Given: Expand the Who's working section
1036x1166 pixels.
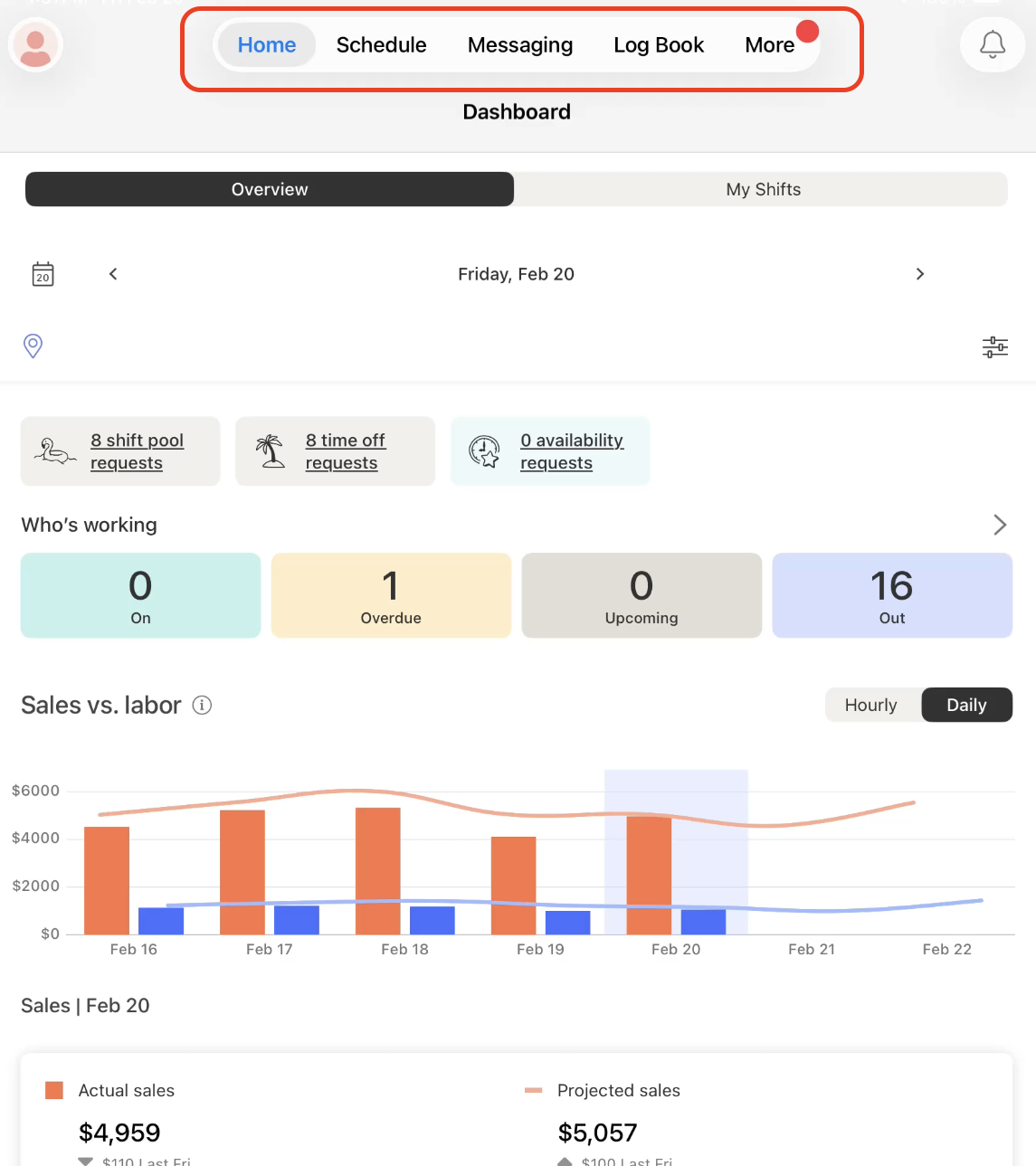Looking at the screenshot, I should click(999, 525).
